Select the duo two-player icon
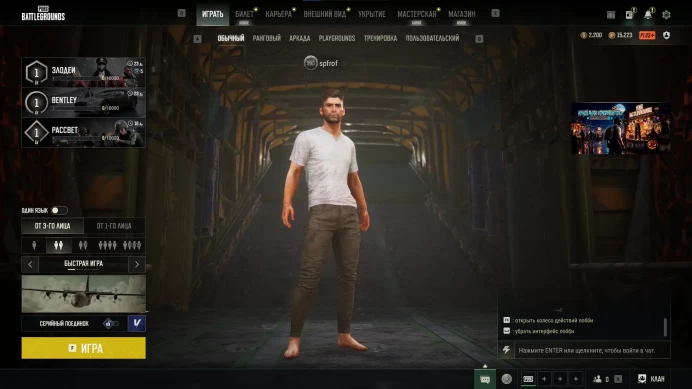Viewport: 692px width, 389px height. 58,245
